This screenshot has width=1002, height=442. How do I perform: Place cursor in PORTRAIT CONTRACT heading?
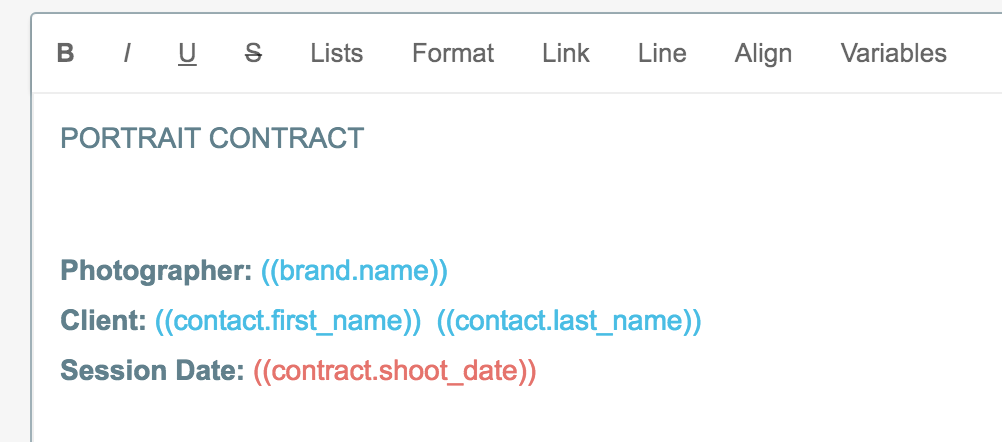tap(212, 138)
